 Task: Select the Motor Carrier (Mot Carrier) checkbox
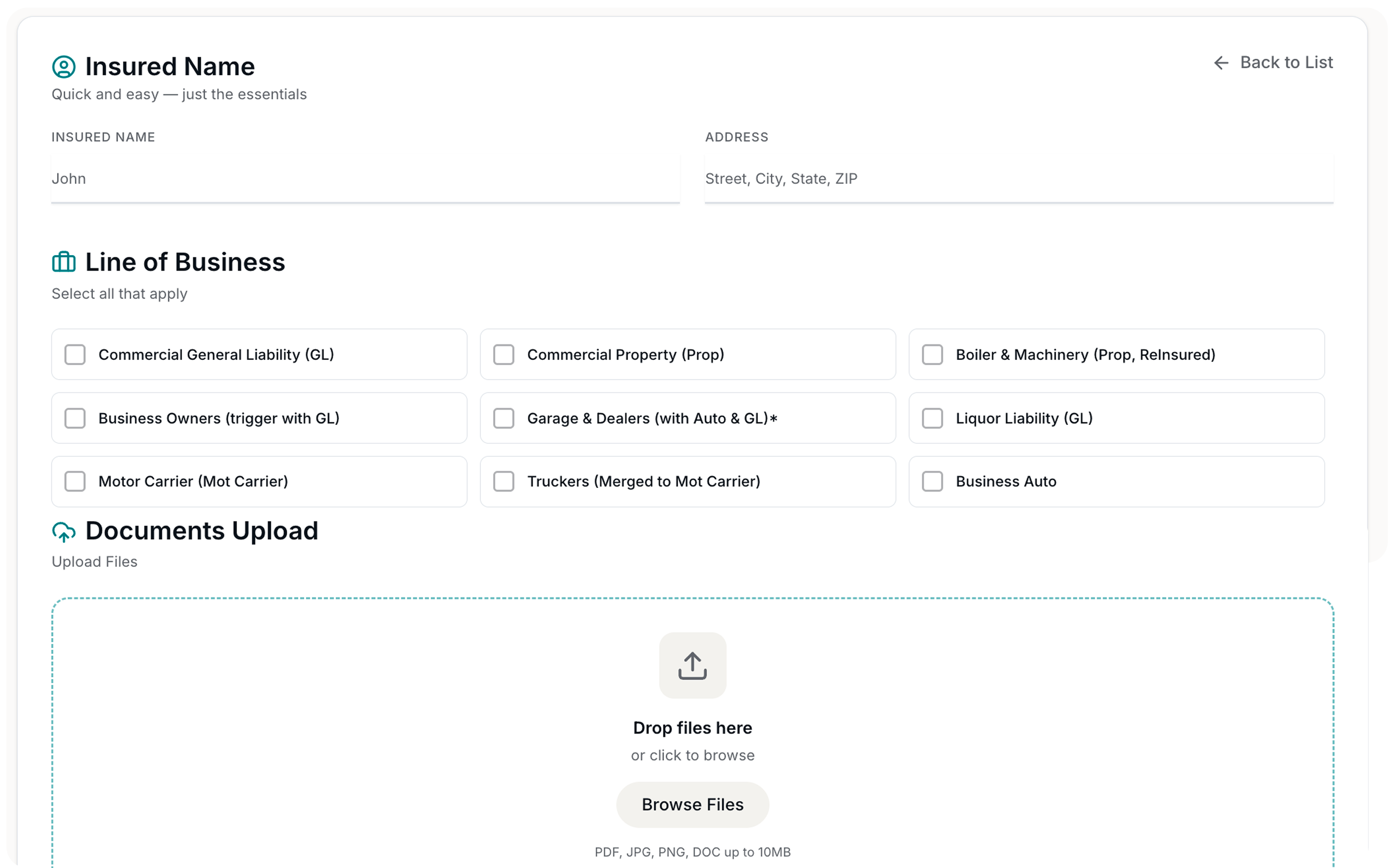coord(75,481)
